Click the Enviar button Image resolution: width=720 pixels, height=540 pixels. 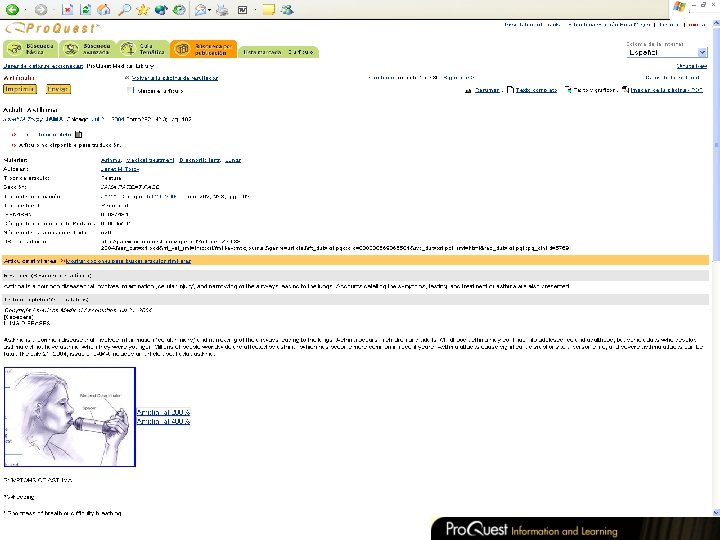[58, 89]
